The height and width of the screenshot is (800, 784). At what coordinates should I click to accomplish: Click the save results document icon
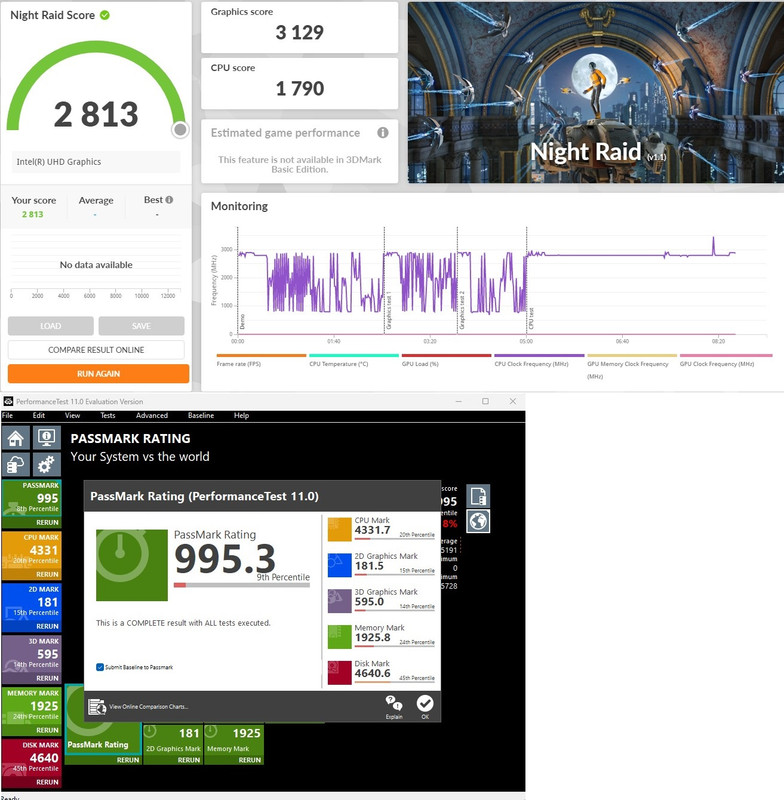[478, 496]
